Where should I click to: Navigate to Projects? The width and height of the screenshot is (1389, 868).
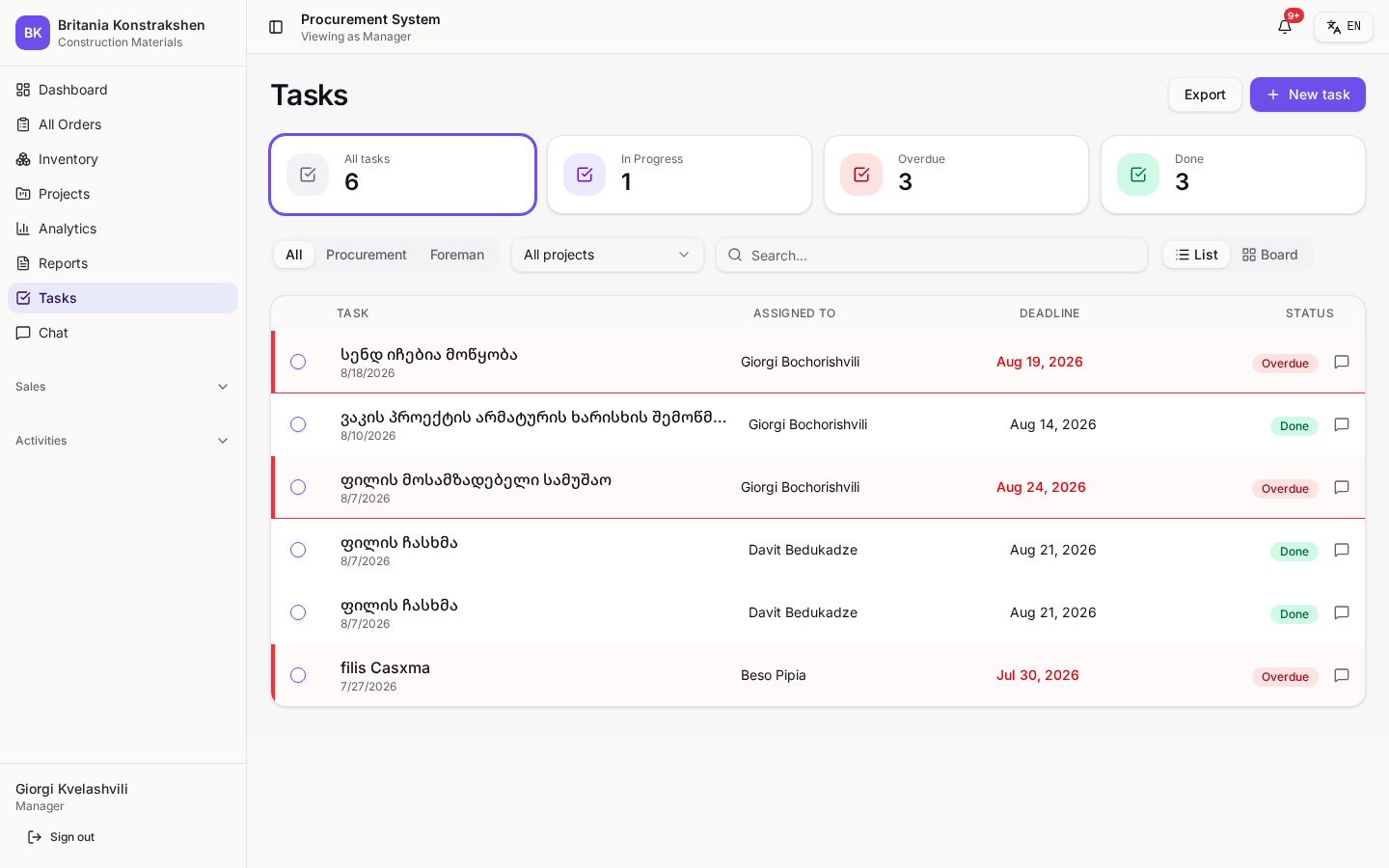pos(123,194)
